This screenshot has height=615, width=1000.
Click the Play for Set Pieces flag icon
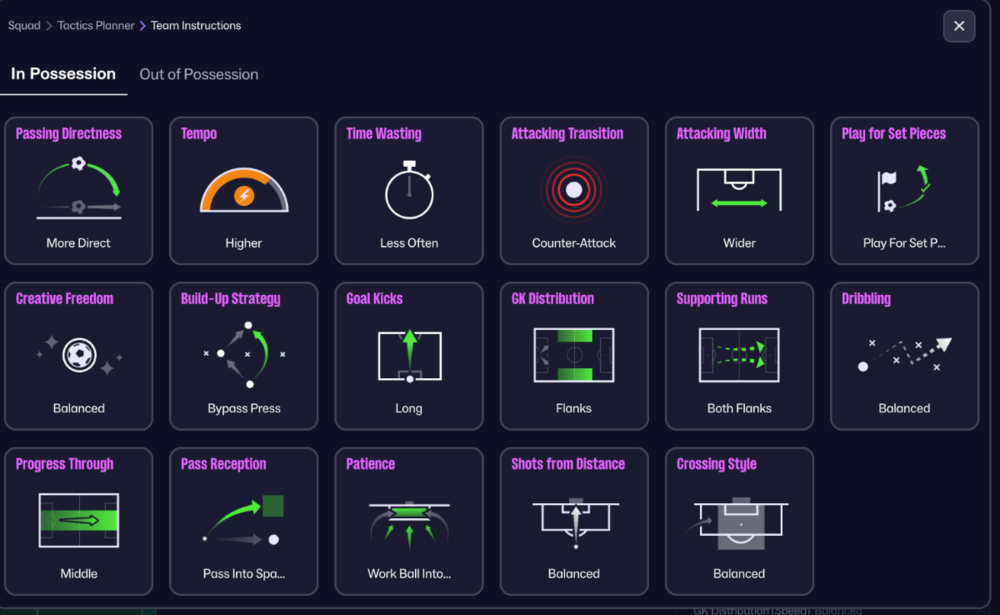tap(904, 189)
